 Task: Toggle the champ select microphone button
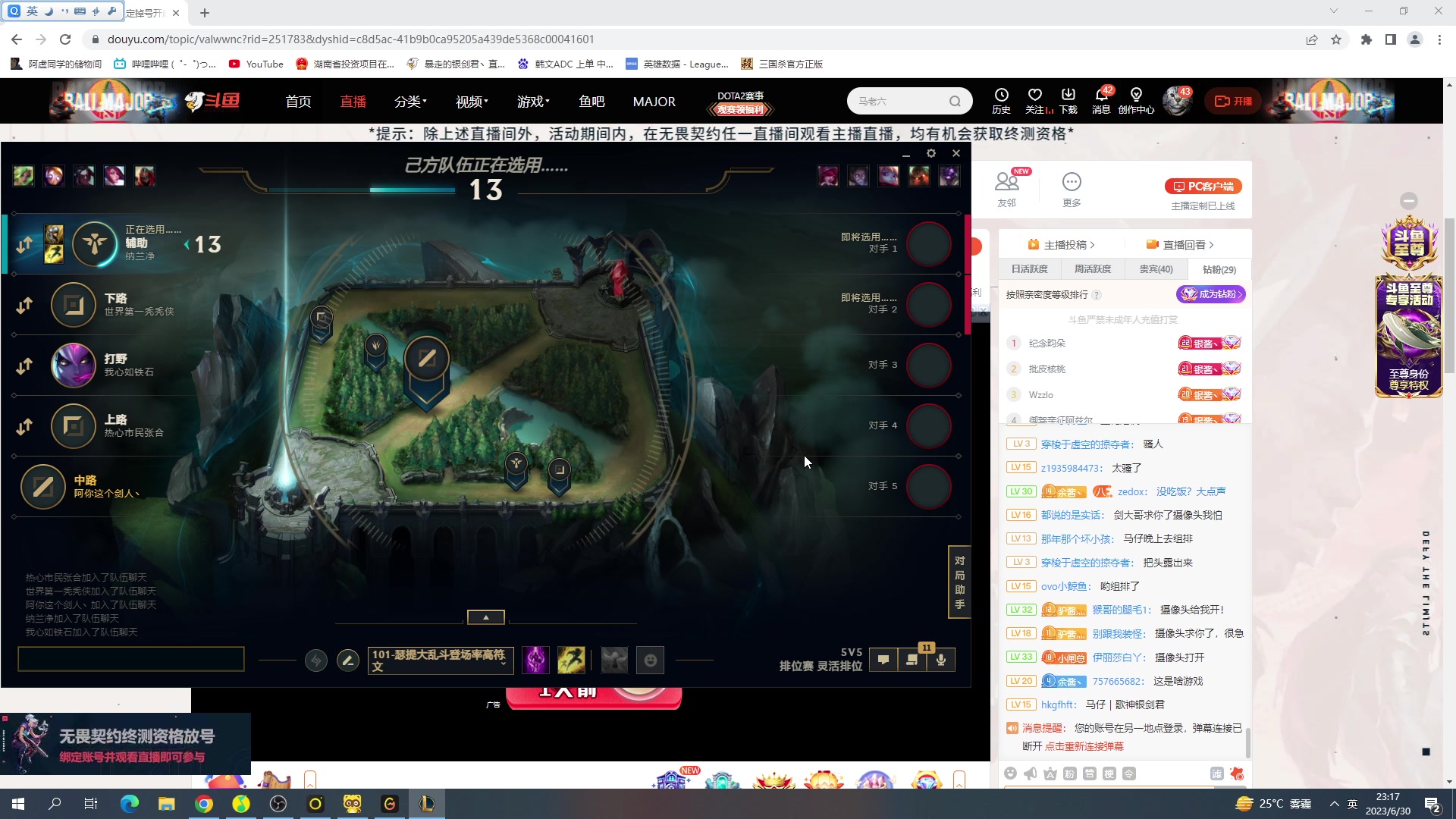pos(940,660)
